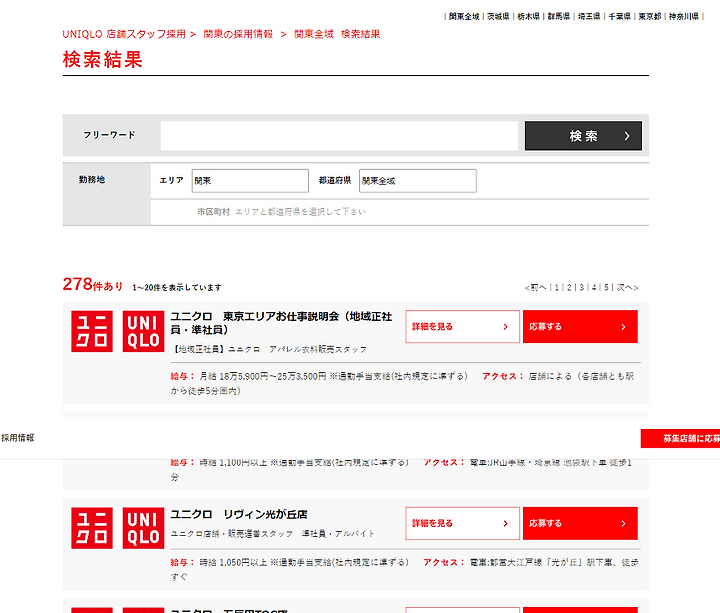Open the エリア dropdown showing 関東
The height and width of the screenshot is (613, 720).
pyautogui.click(x=250, y=180)
